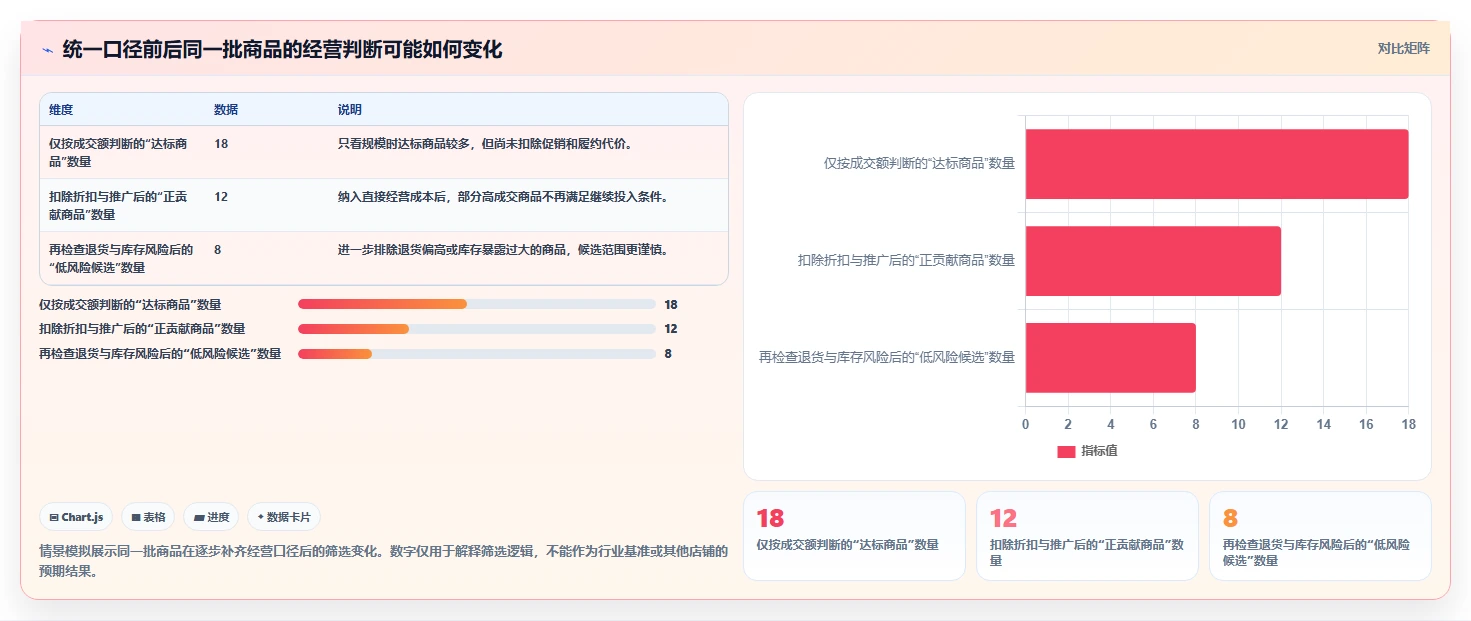Click the Chart.js tag
This screenshot has width=1471, height=621.
[76, 517]
